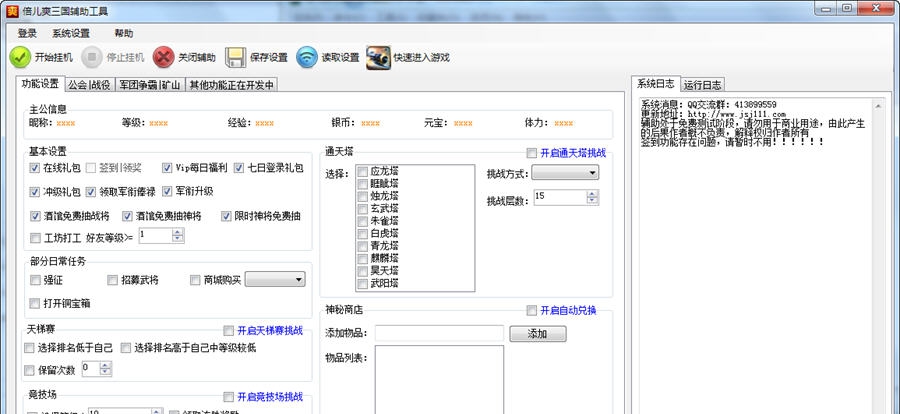The width and height of the screenshot is (900, 414).
Task: Enable 开启自动兑换 checkbox
Action: [532, 311]
